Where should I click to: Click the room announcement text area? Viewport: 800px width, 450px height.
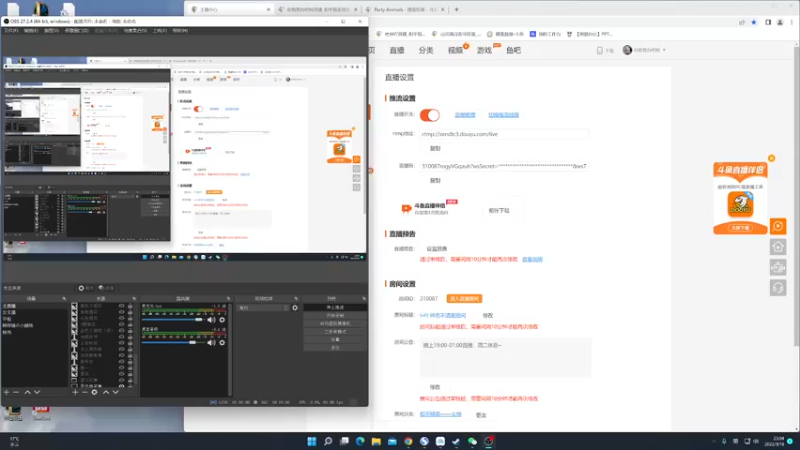506,357
